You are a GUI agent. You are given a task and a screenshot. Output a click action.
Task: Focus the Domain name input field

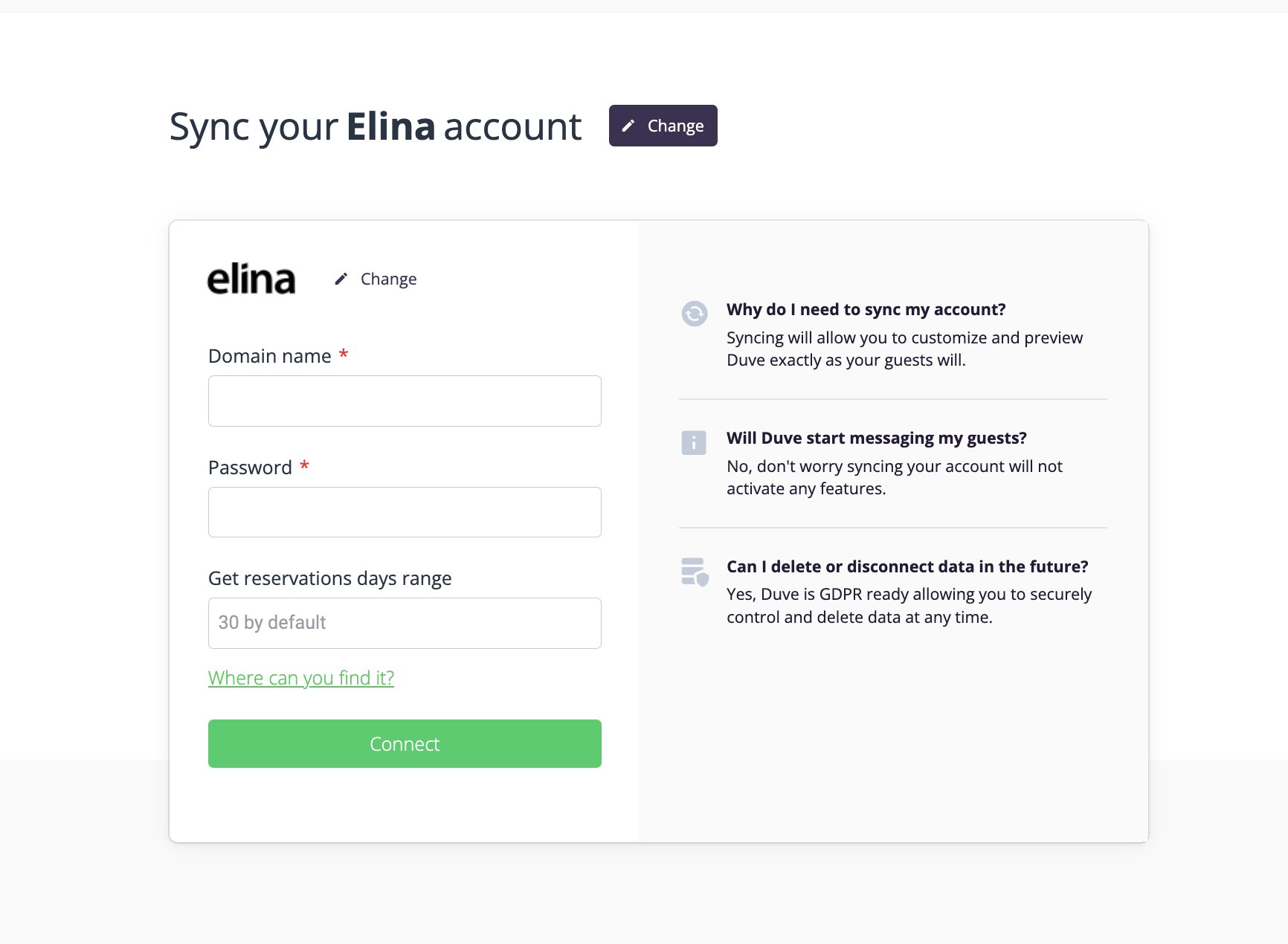coord(405,401)
